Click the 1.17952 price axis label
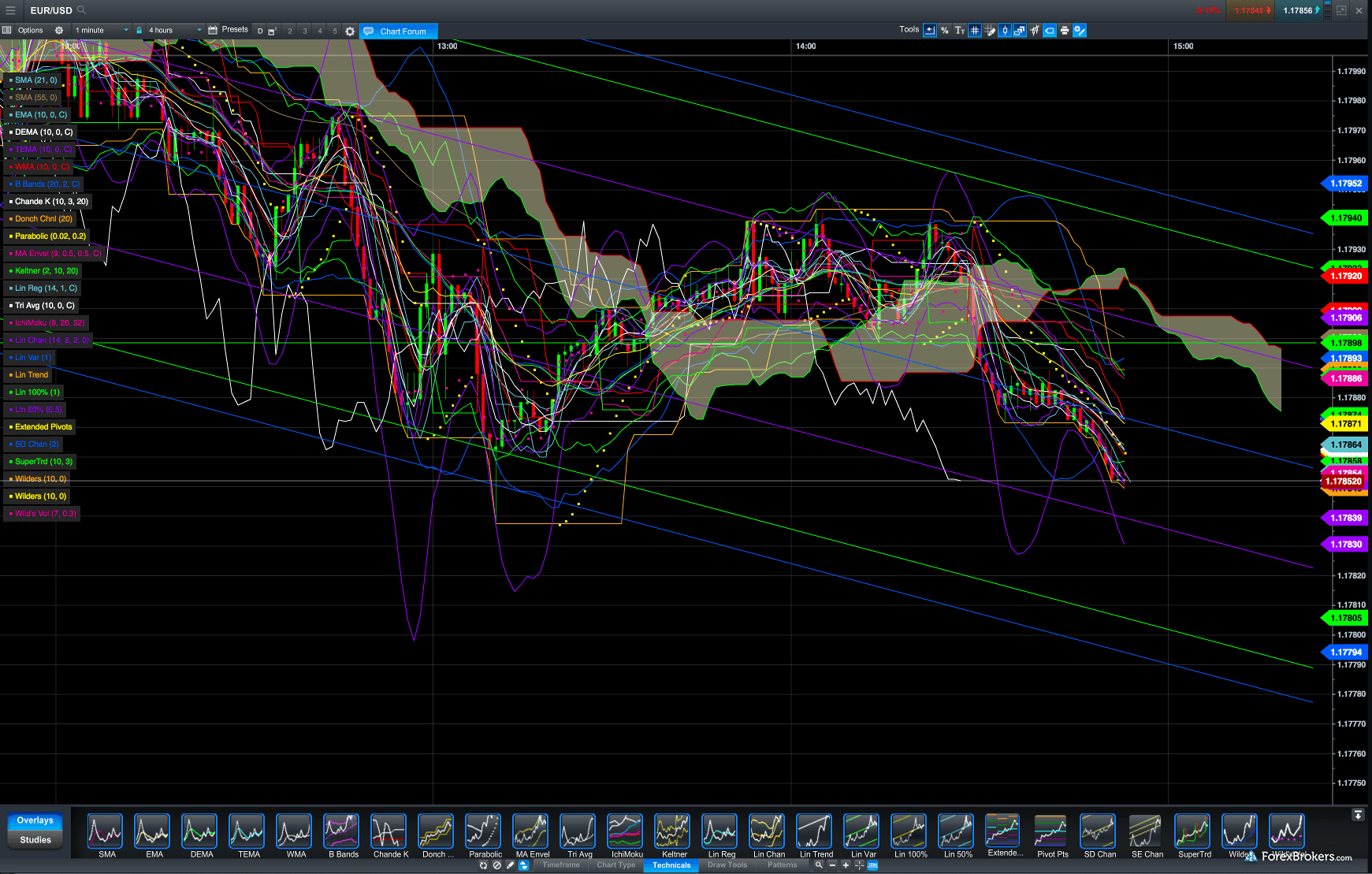Screen dimensions: 1372x874 coord(1345,184)
